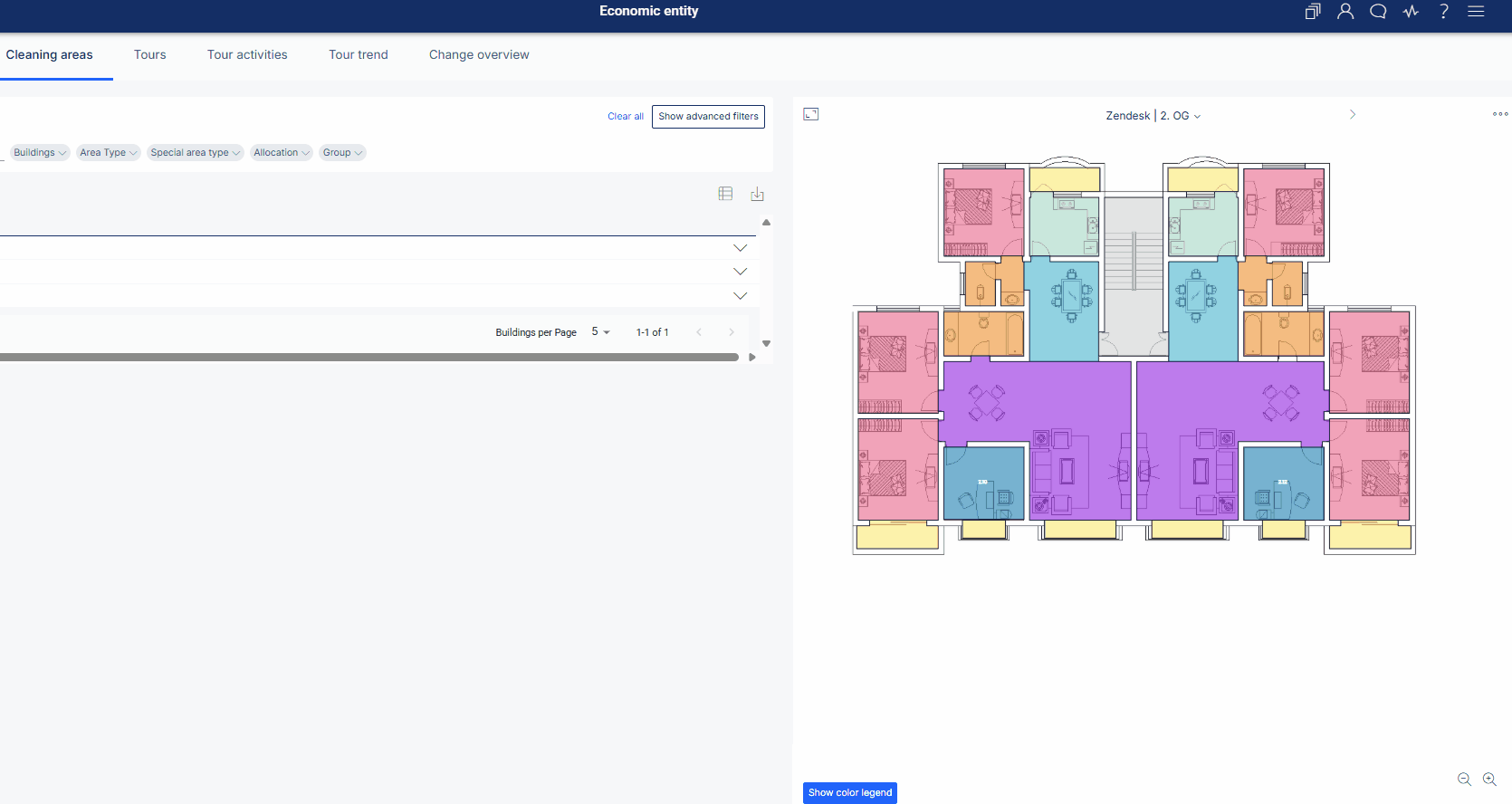Open the Group filter dropdown

click(342, 153)
